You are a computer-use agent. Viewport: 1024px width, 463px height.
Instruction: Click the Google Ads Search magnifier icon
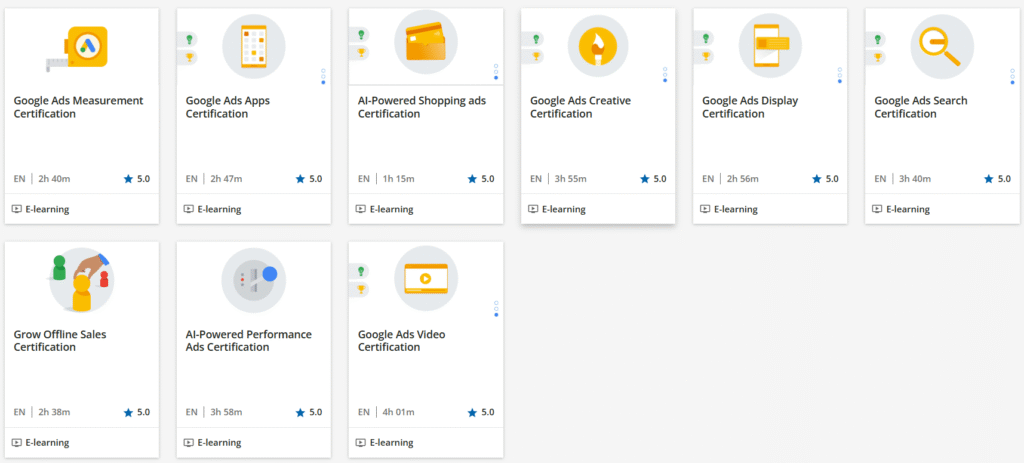tap(942, 46)
